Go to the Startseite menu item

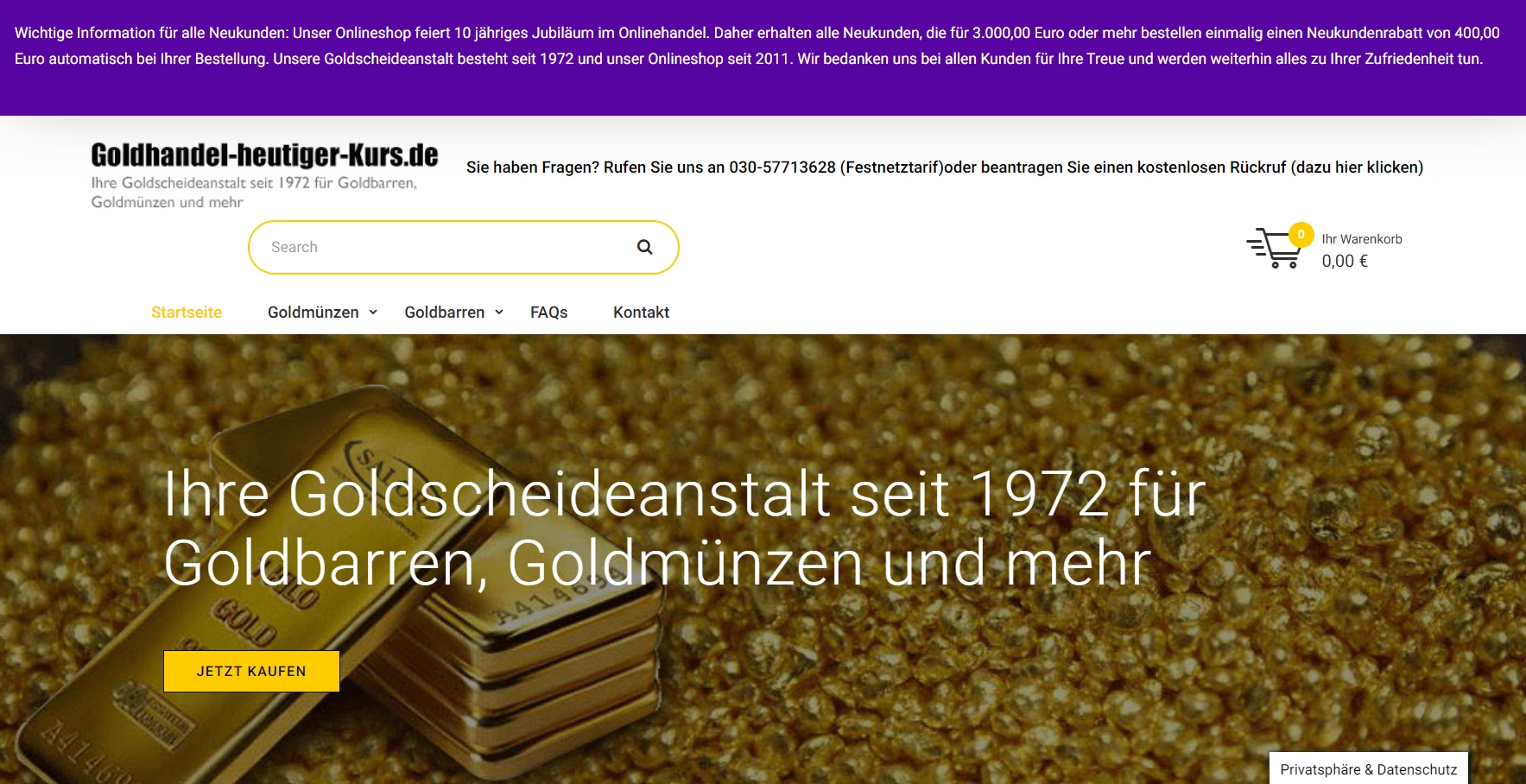[187, 313]
